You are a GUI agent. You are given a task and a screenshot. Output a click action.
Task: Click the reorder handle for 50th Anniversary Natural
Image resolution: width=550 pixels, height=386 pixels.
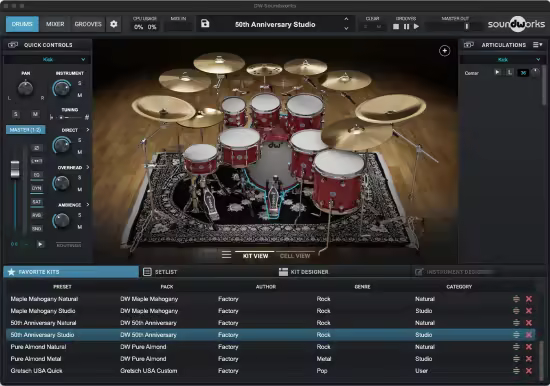(x=516, y=323)
